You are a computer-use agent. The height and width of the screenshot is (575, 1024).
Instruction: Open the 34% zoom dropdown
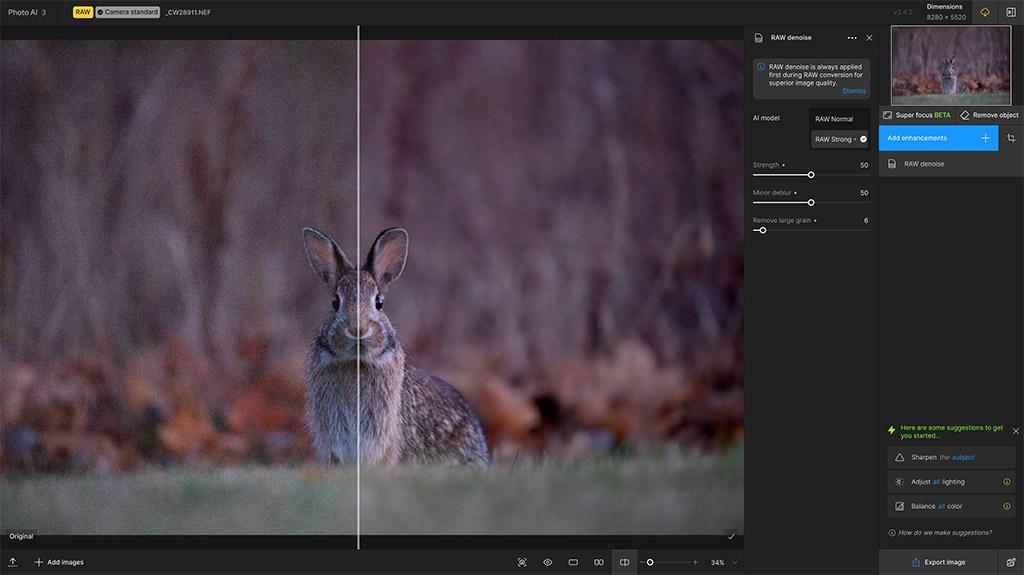[724, 562]
